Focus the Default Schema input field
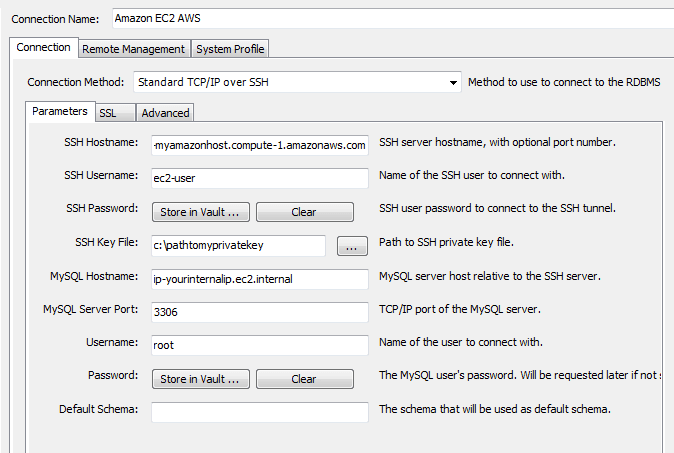Viewport: 674px width, 453px height. tap(260, 411)
